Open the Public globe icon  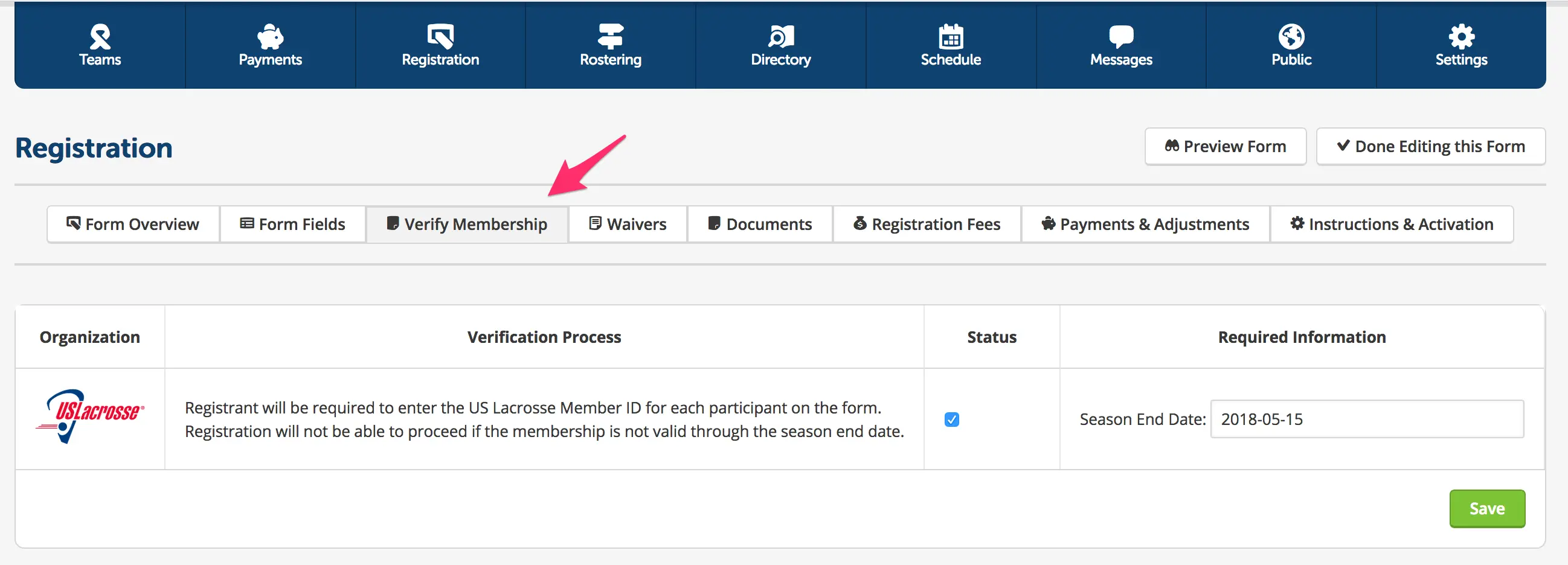pyautogui.click(x=1291, y=36)
